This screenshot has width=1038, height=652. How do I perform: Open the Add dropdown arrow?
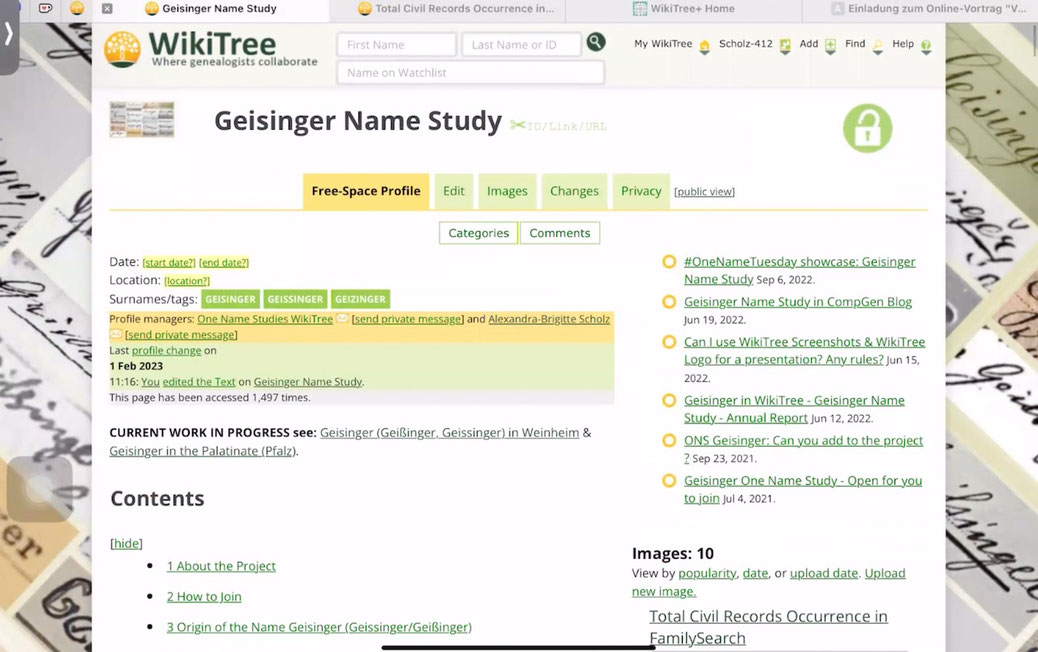(x=829, y=55)
